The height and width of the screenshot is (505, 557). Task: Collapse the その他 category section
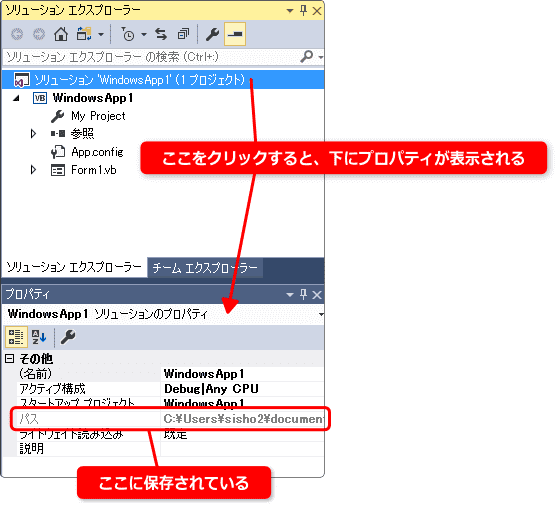coord(10,359)
